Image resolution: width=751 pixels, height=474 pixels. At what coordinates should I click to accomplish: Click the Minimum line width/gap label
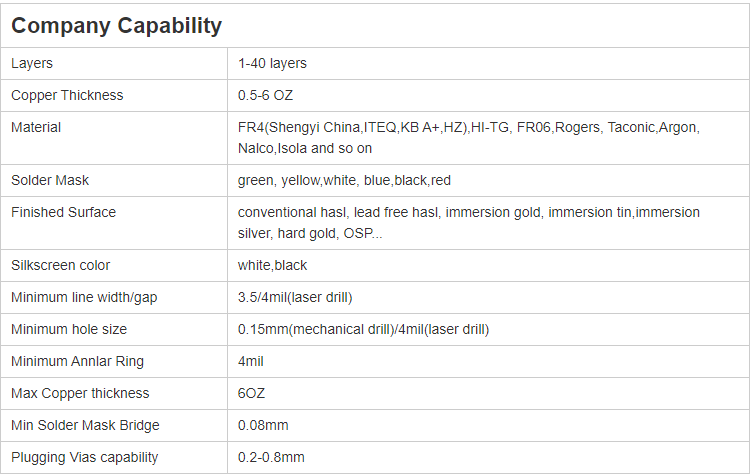coord(84,297)
